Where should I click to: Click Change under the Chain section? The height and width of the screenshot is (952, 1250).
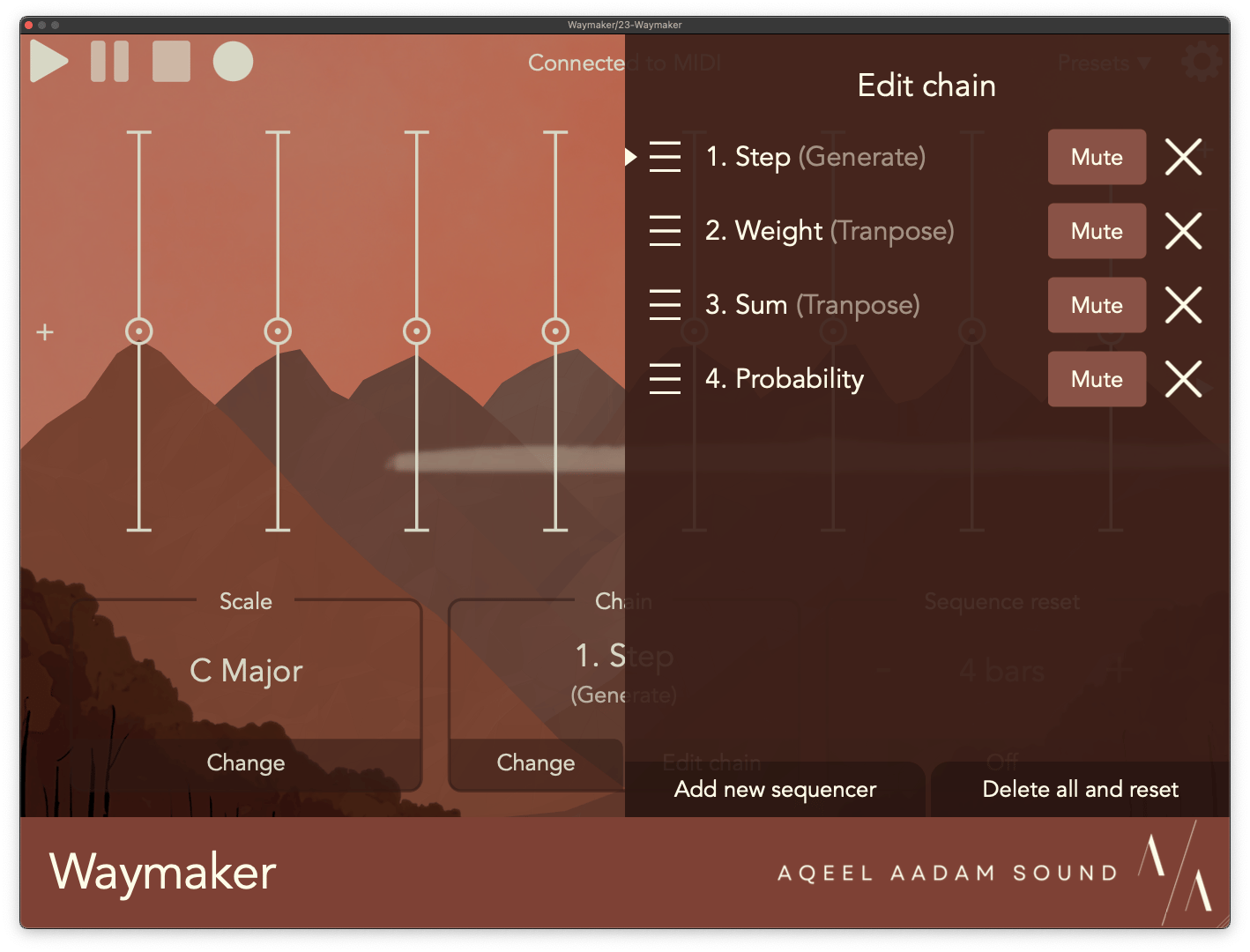click(535, 762)
